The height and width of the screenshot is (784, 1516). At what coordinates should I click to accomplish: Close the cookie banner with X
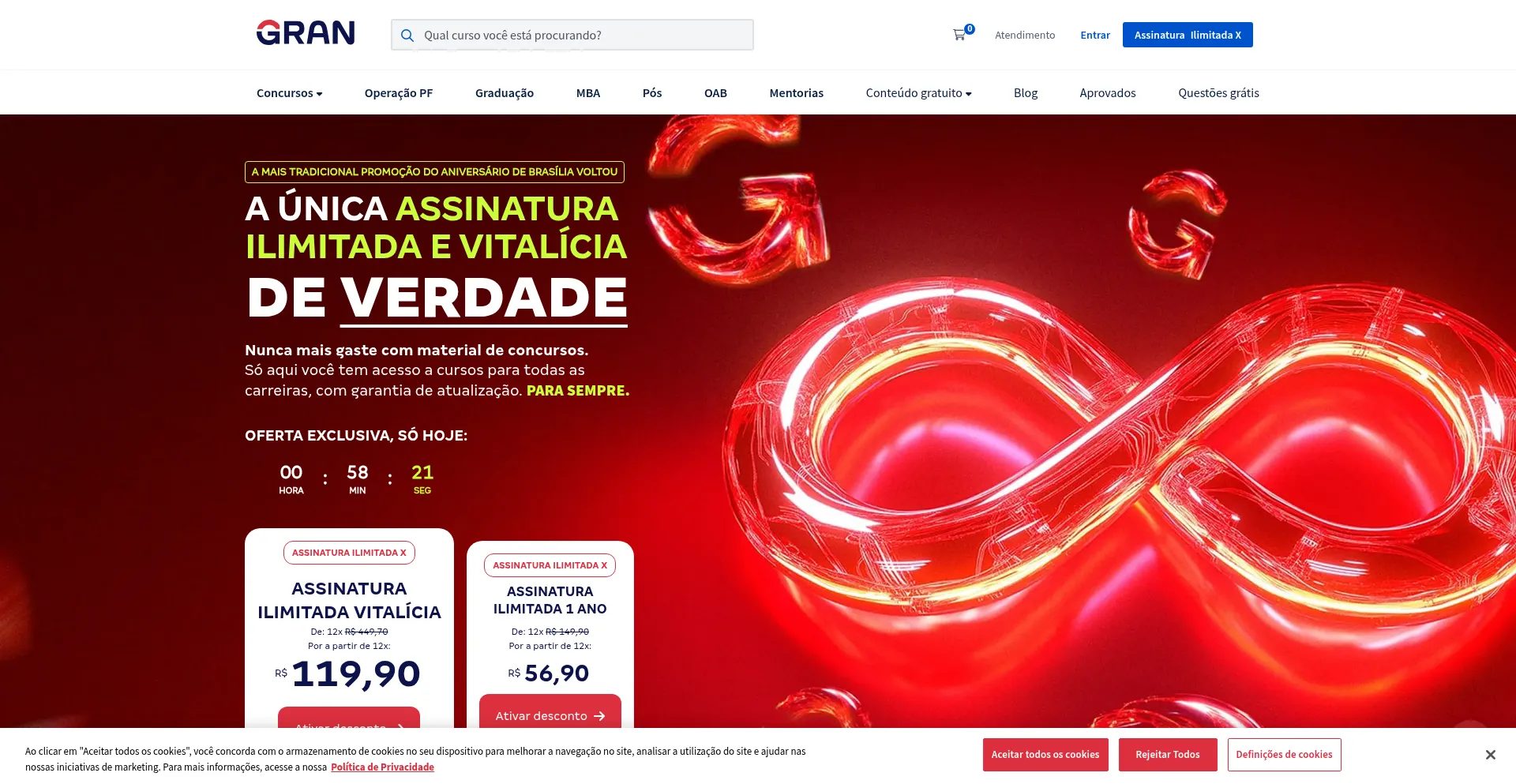click(x=1490, y=755)
